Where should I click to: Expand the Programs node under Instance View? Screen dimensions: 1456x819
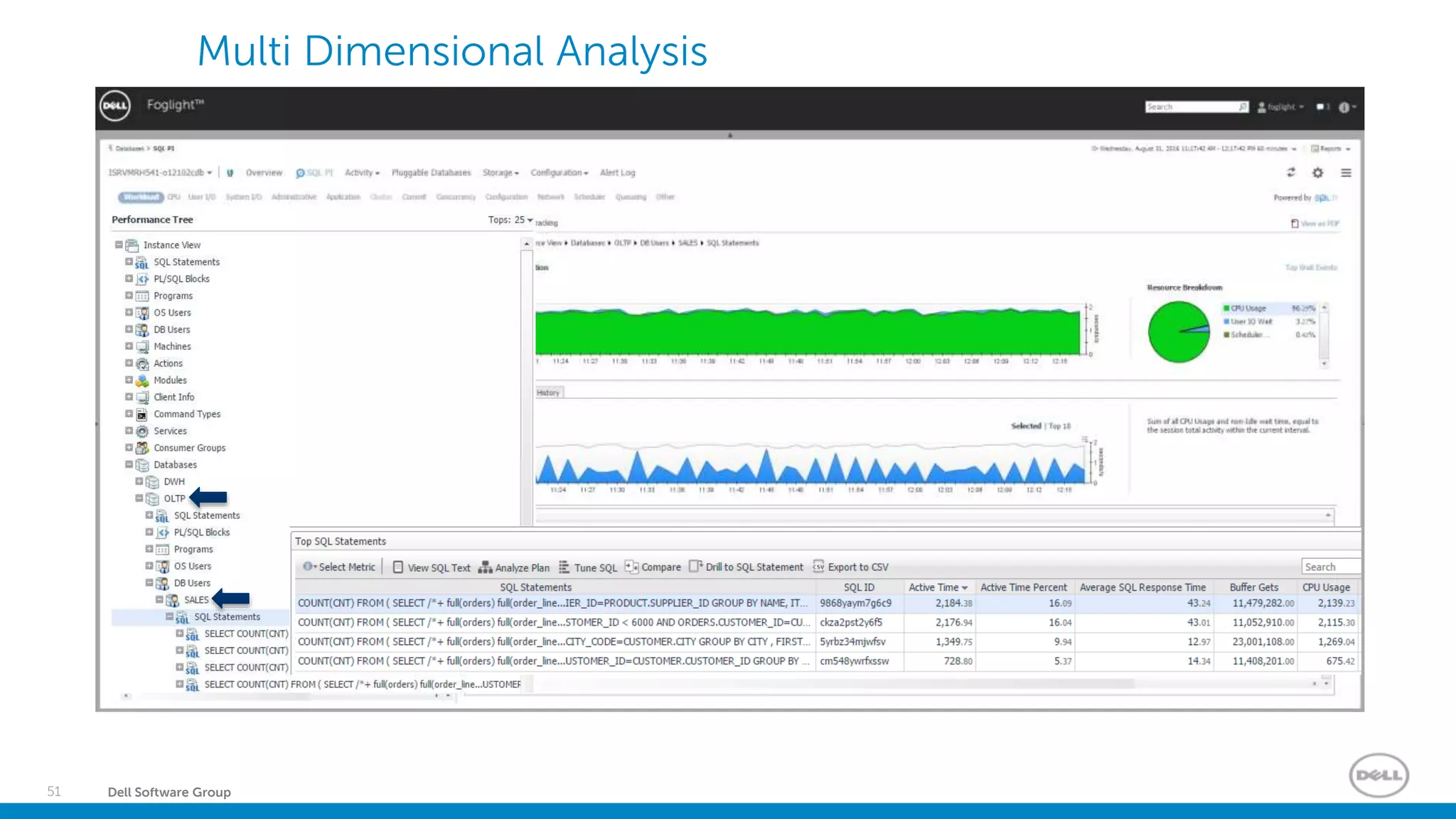(x=129, y=296)
